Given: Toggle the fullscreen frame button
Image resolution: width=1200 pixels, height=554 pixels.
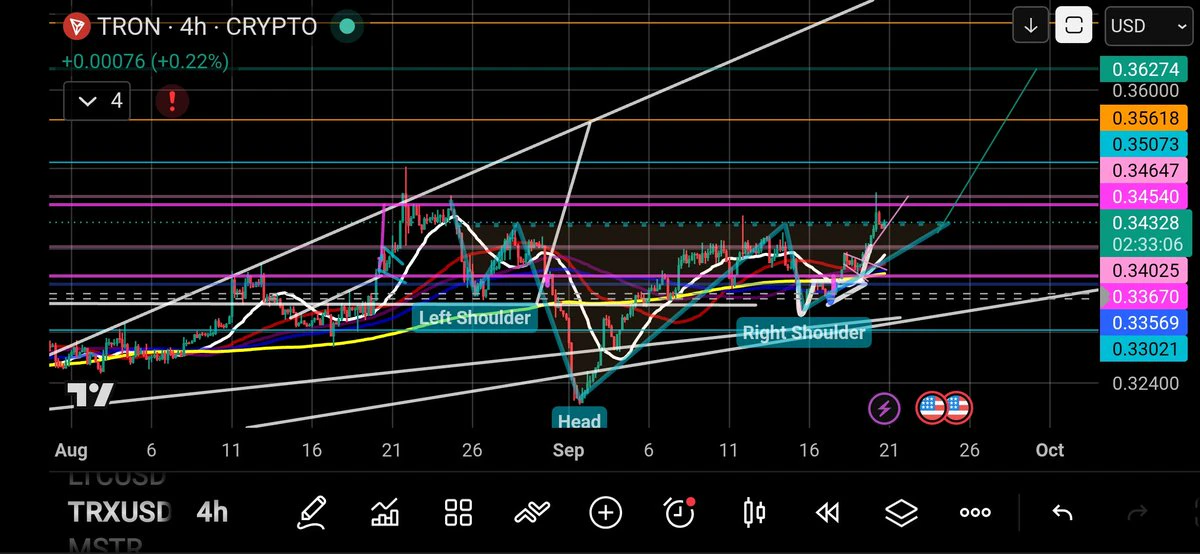Looking at the screenshot, I should 1073,26.
